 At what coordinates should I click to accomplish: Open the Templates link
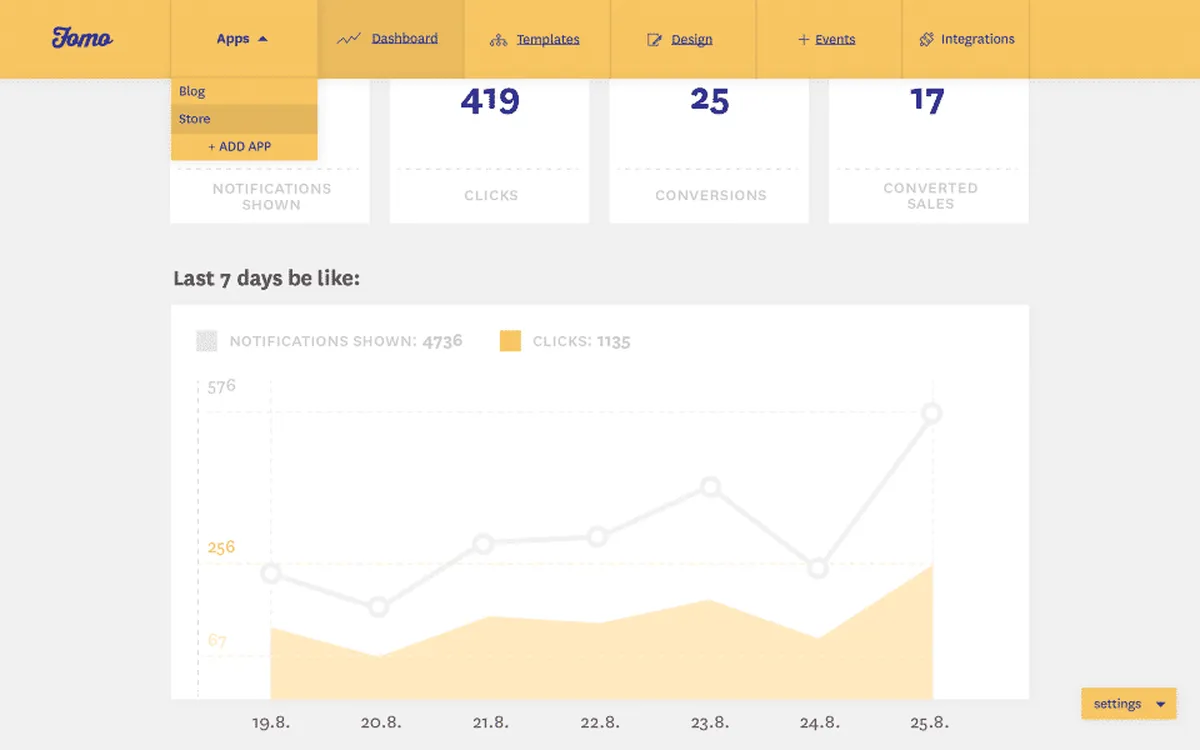(548, 39)
